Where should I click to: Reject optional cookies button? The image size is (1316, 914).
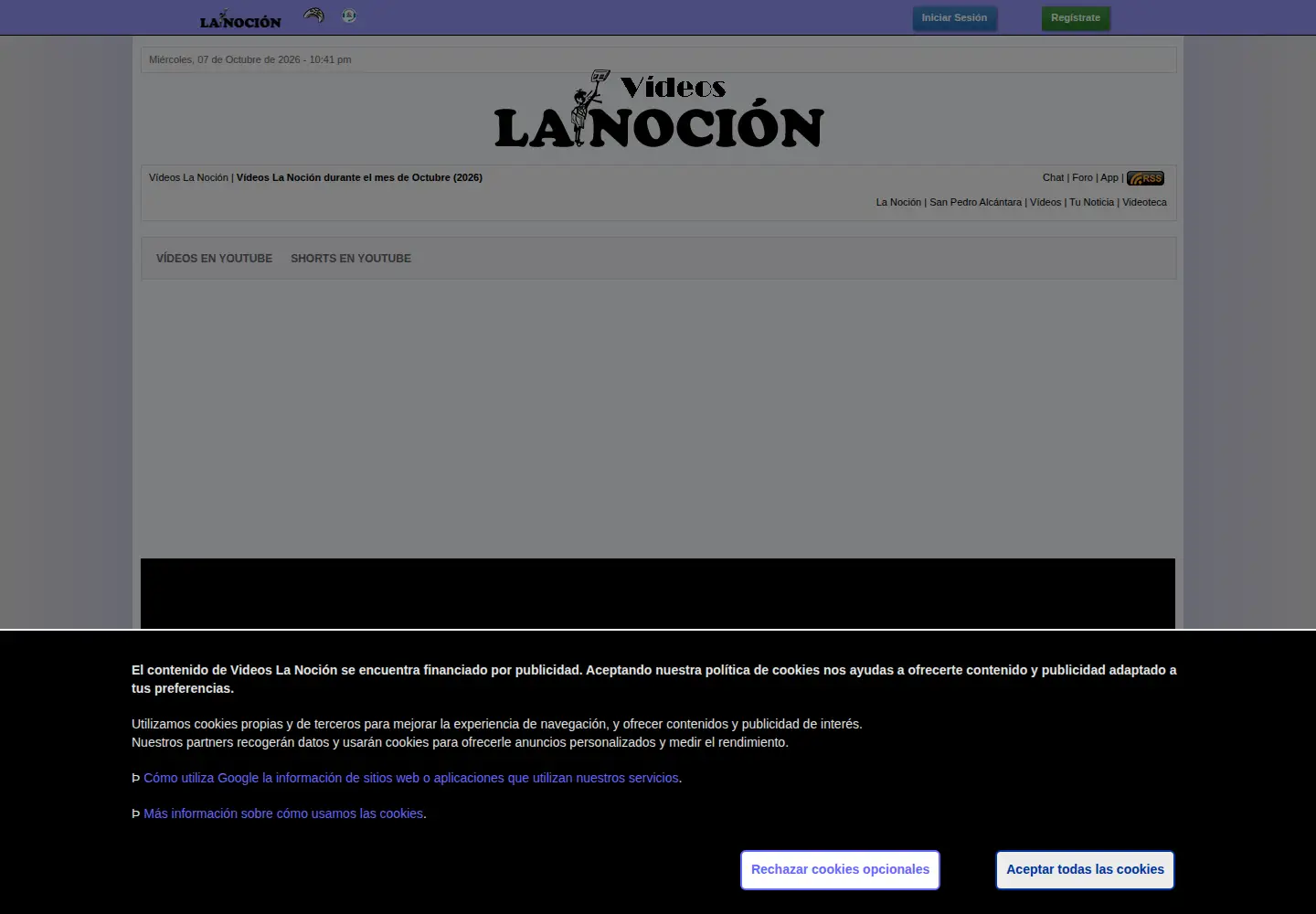tap(840, 870)
